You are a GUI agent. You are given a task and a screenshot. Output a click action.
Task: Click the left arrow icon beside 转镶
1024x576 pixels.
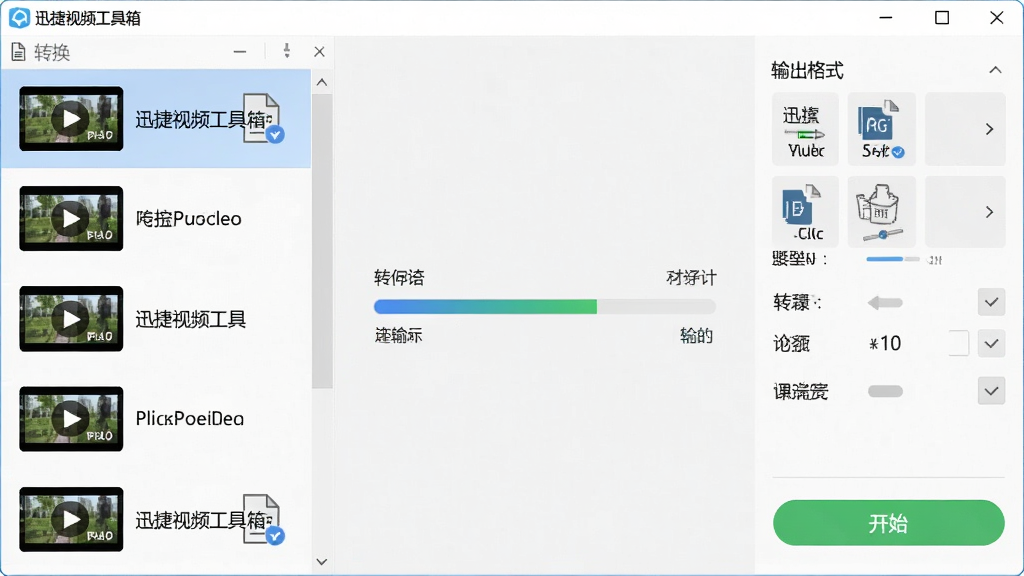tap(885, 302)
